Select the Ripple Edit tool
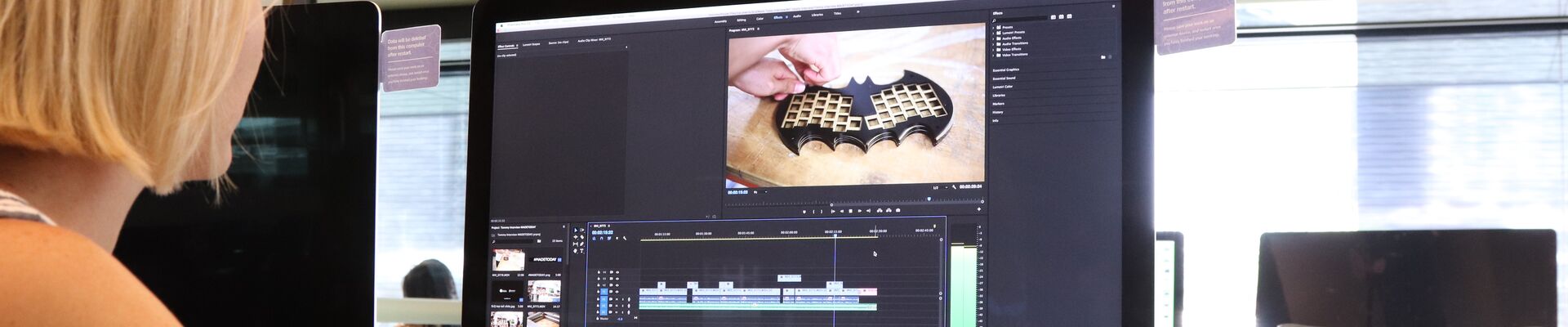 575,237
